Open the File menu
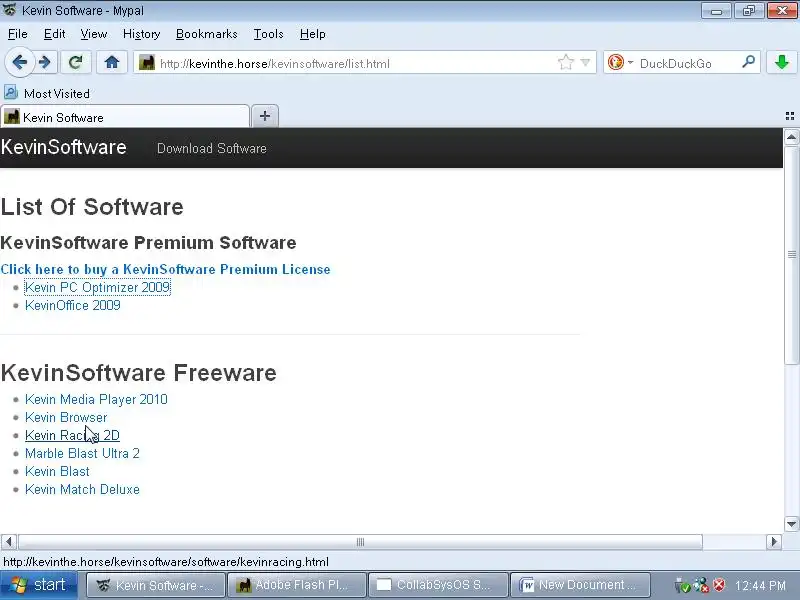Image resolution: width=800 pixels, height=600 pixels. tap(17, 34)
